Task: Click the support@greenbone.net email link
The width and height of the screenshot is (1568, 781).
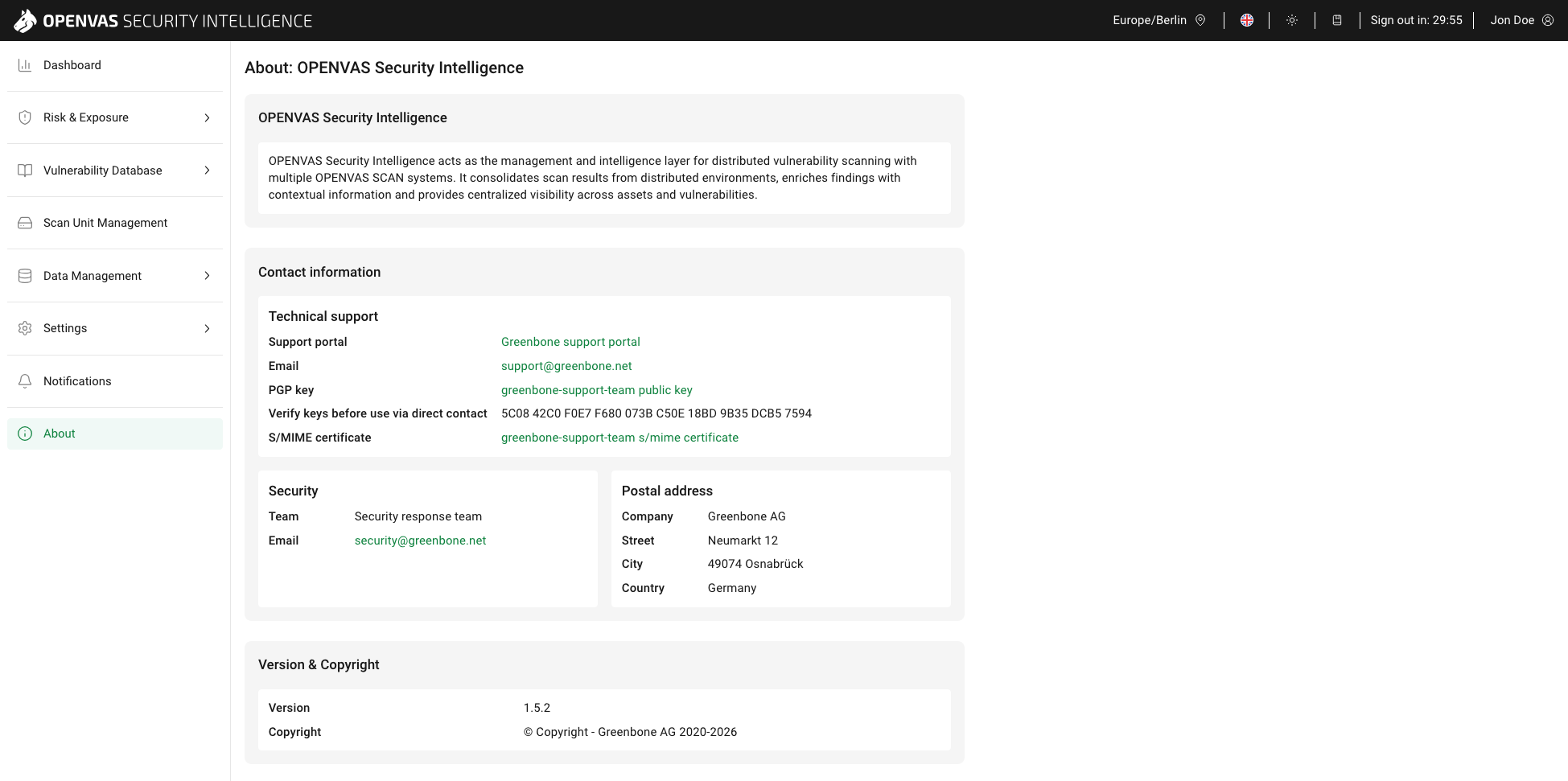Action: point(566,366)
